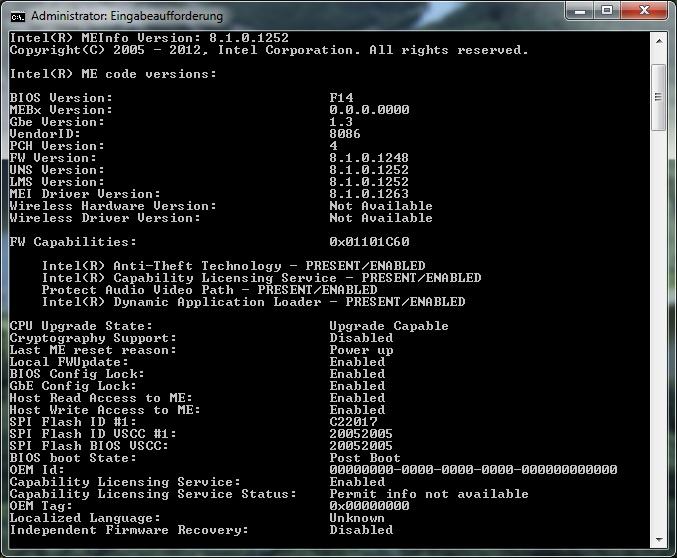Screen dimensions: 677x558
Task: Click the 'Intel(R) Dynamic Application Loader' line
Action: tap(253, 302)
